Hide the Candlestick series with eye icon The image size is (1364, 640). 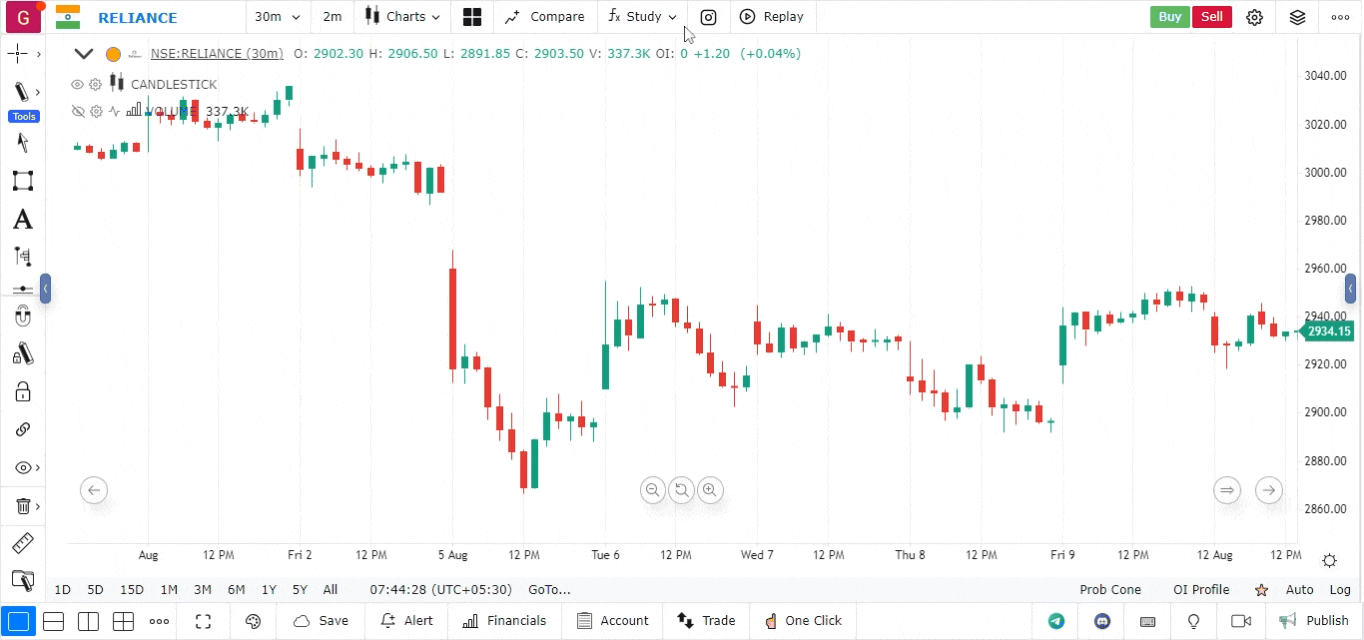(x=77, y=85)
